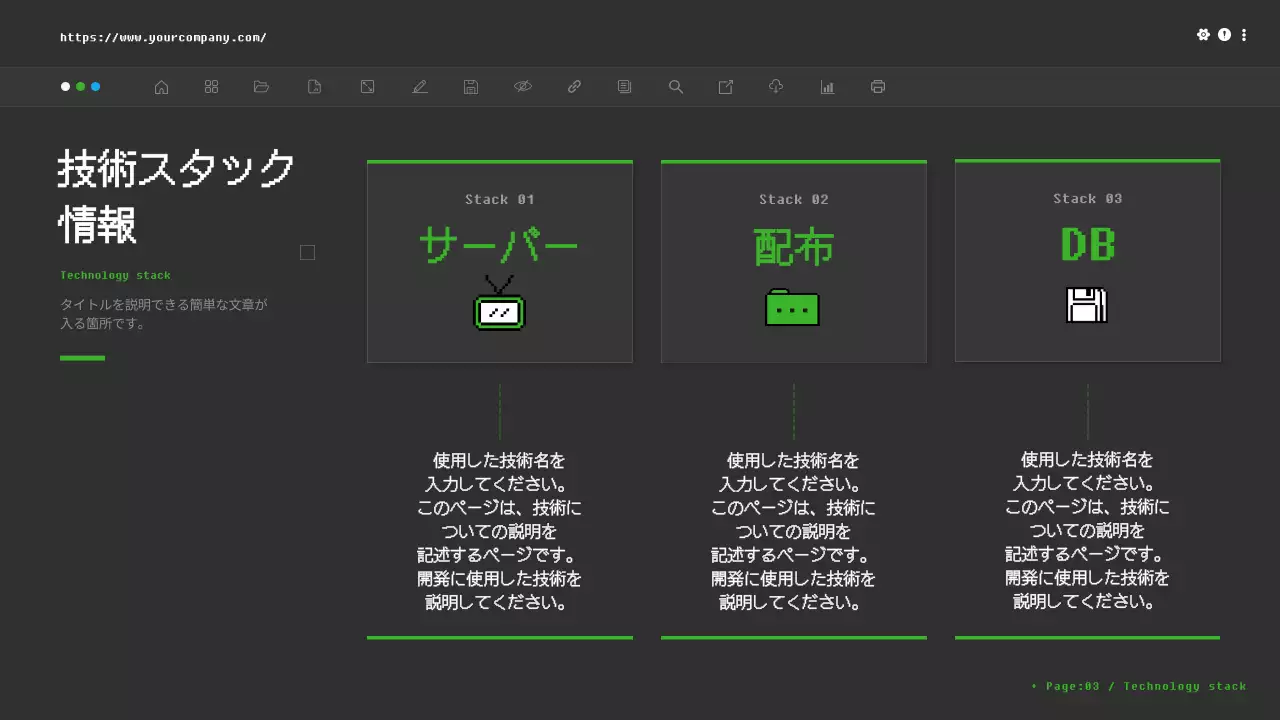The image size is (1280, 720).
Task: Click the save floppy disk icon
Action: (470, 87)
